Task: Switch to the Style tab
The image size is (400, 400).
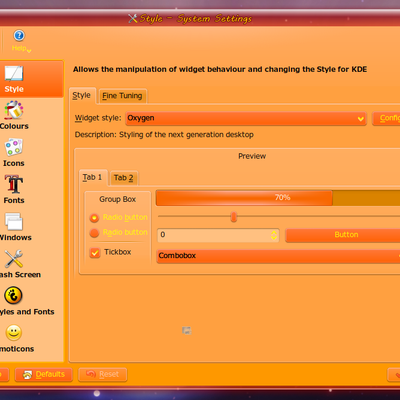Action: [x=82, y=96]
